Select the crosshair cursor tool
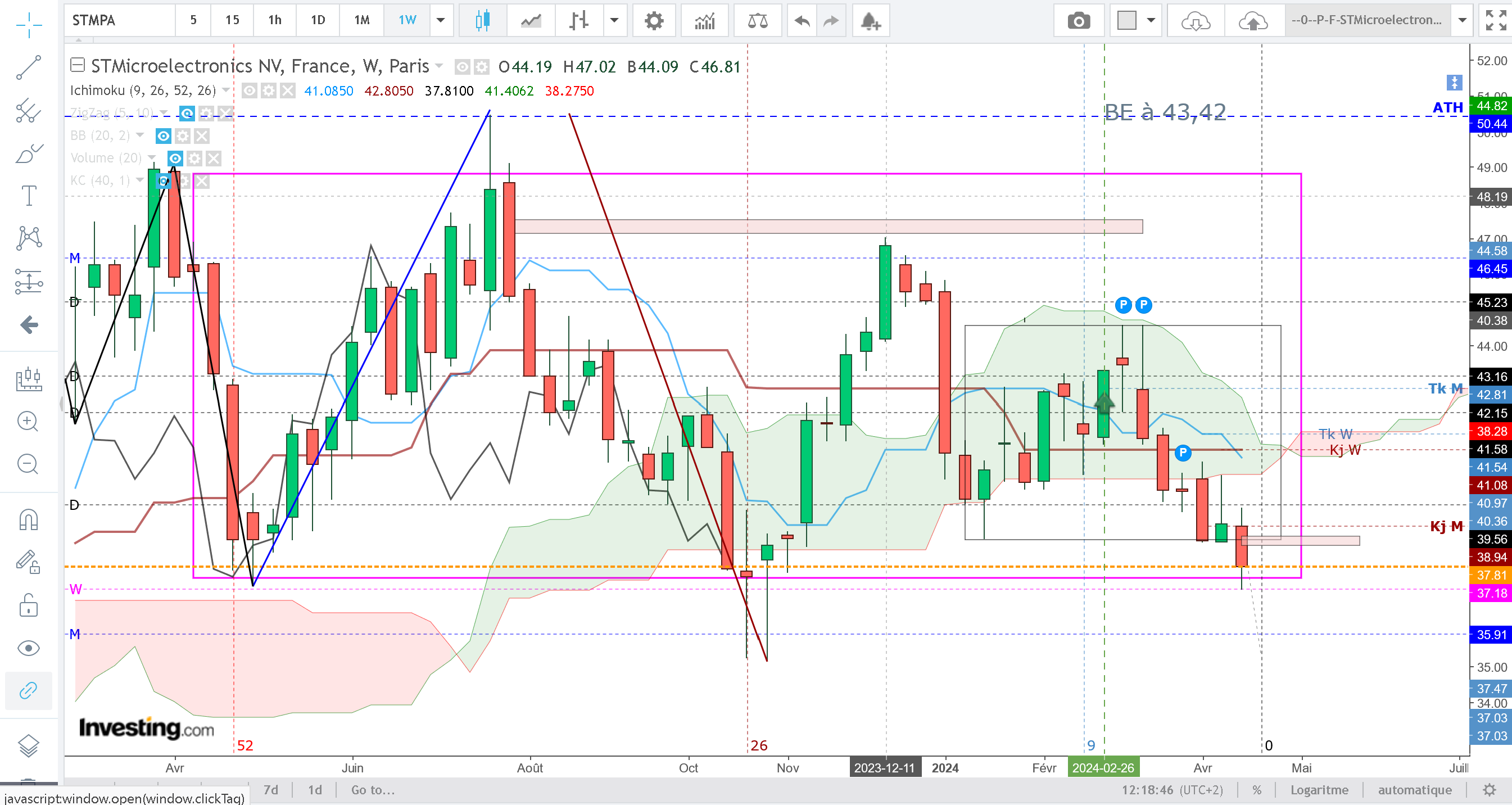 pyautogui.click(x=29, y=25)
